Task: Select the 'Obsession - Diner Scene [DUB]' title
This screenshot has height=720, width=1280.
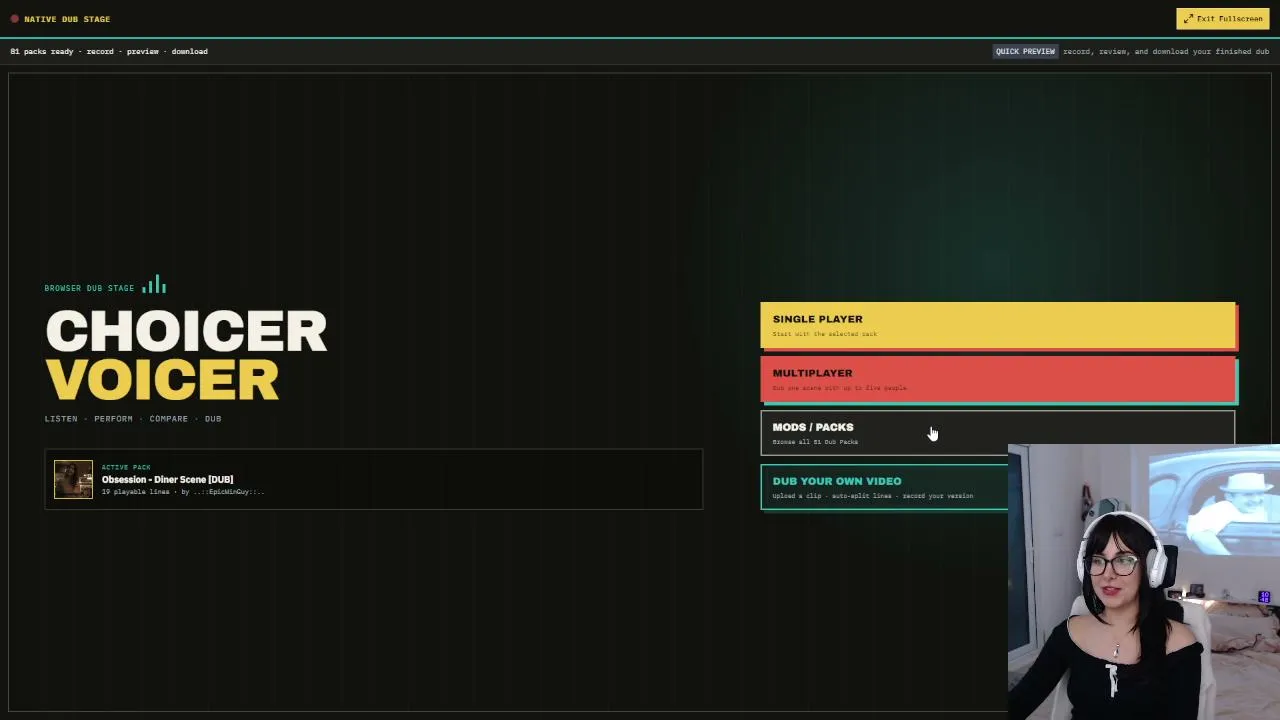Action: click(x=167, y=479)
